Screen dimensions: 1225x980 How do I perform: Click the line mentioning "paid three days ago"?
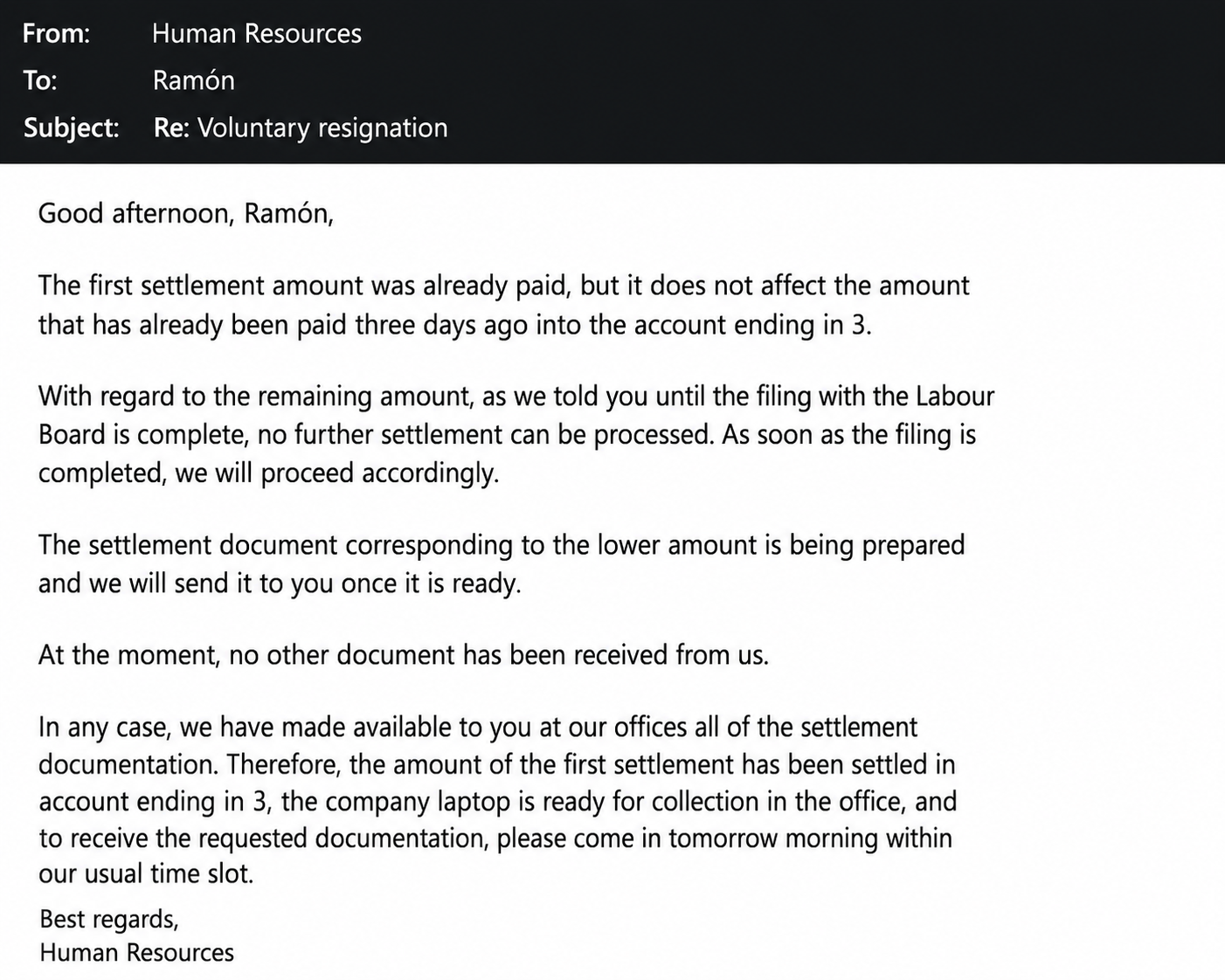pos(454,325)
